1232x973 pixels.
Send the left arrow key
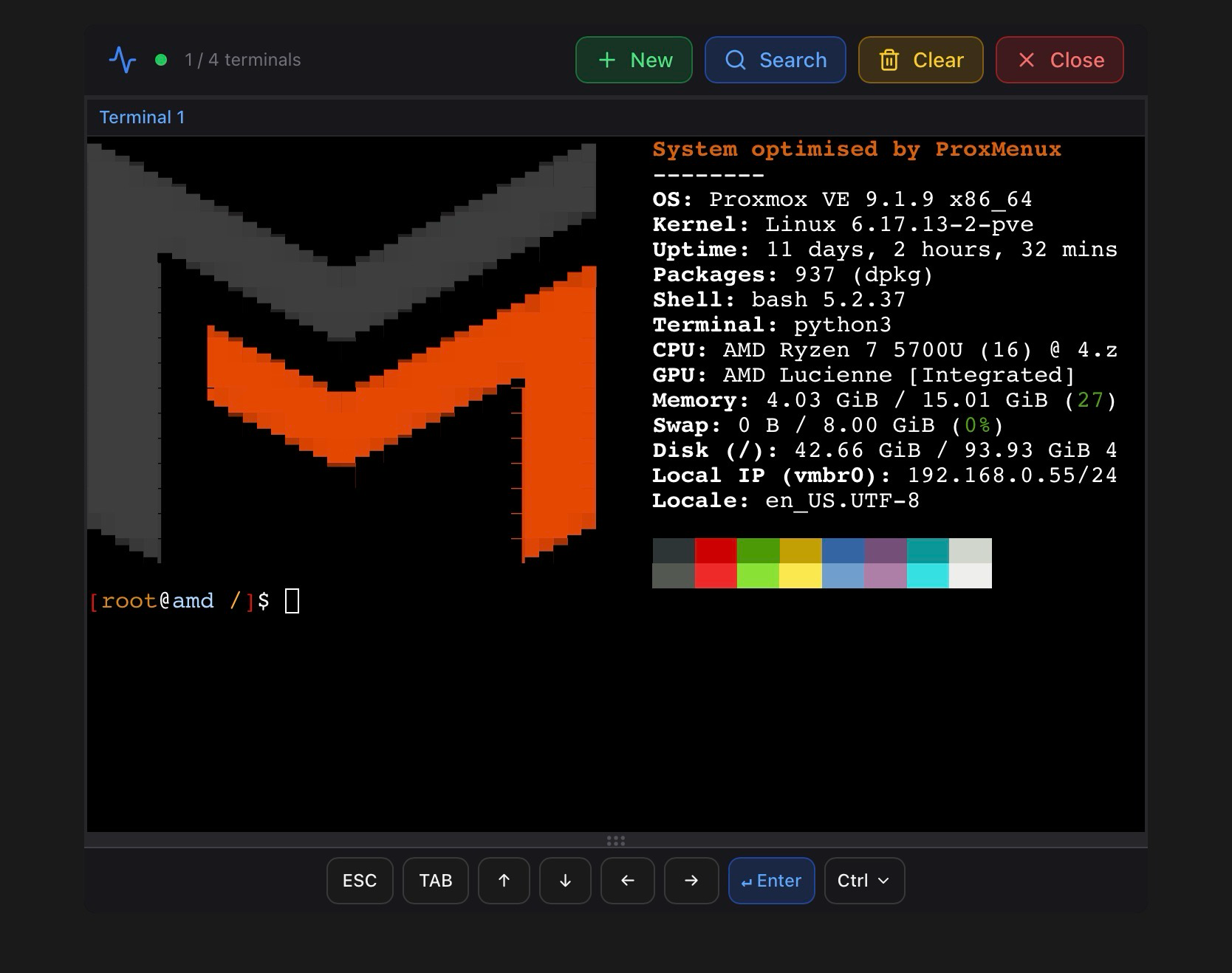628,881
